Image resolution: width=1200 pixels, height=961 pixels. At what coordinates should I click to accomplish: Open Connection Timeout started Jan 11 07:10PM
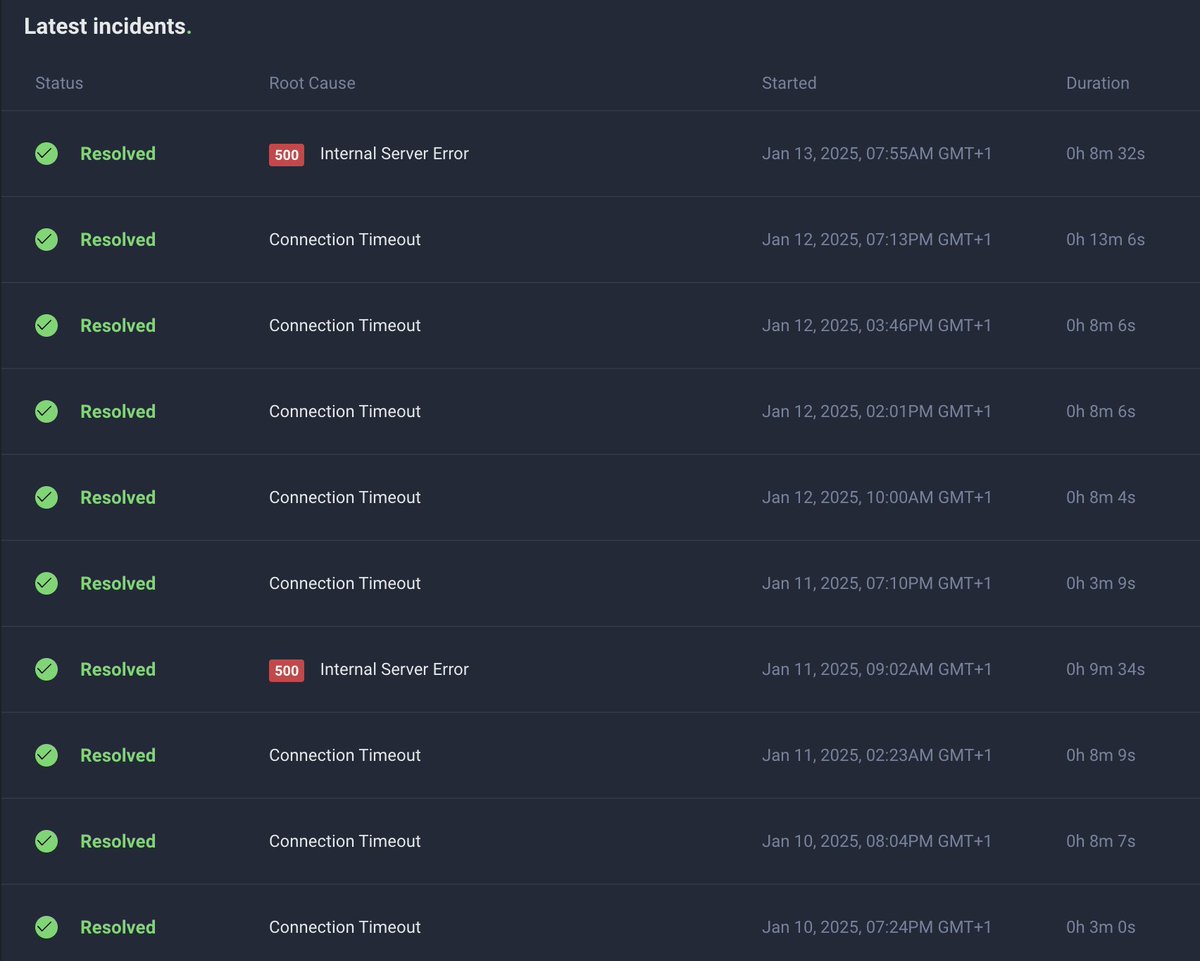[345, 583]
